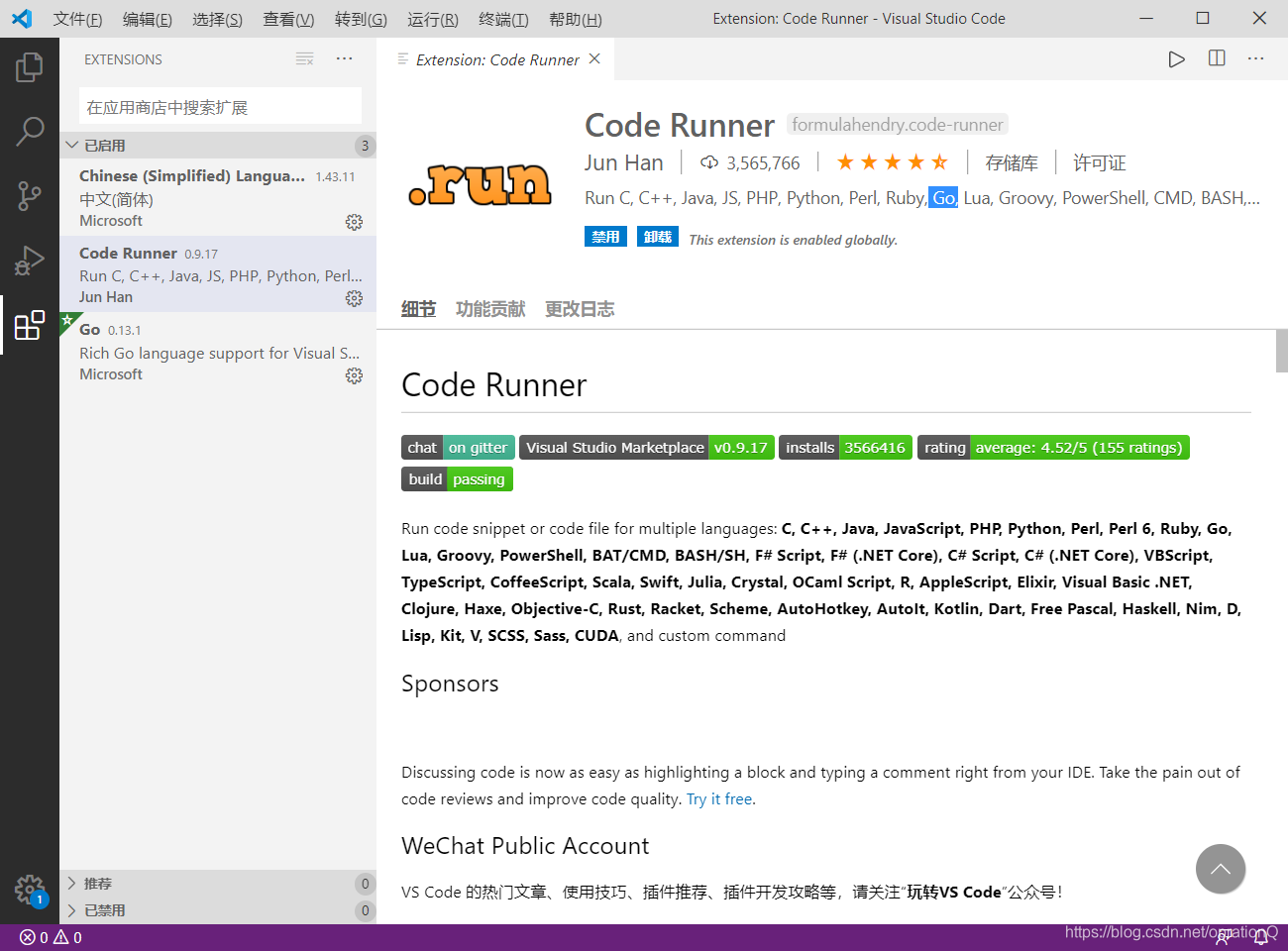
Task: Open the Extensions view icon
Action: 30,325
